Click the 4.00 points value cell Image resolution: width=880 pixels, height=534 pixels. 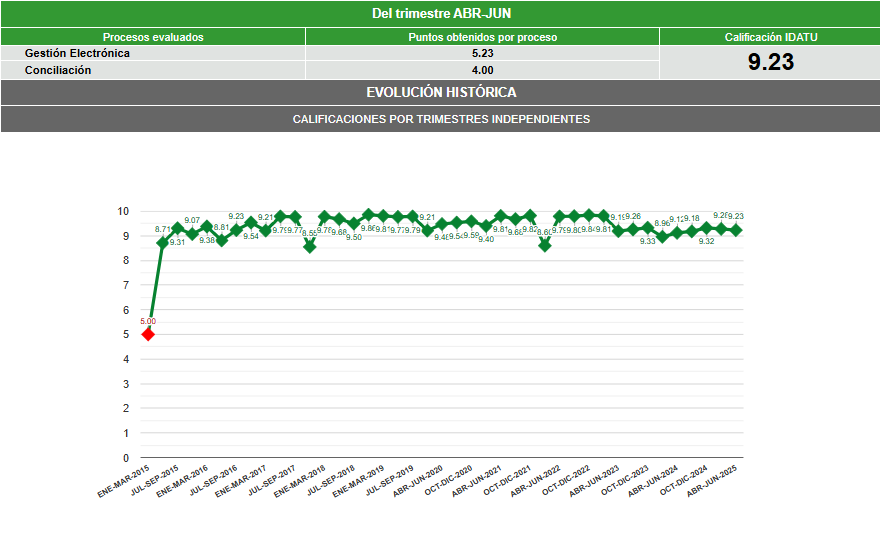click(482, 70)
